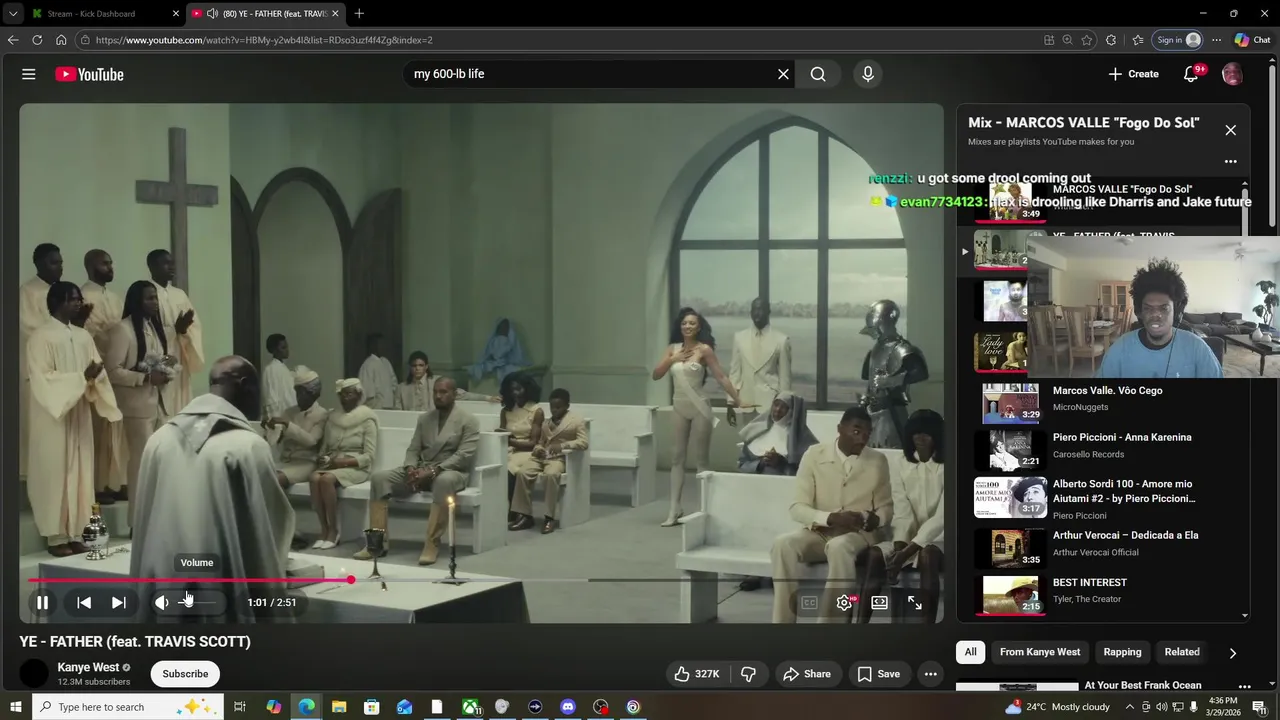Share the YE - FATHER video
Image resolution: width=1280 pixels, height=720 pixels.
point(807,674)
